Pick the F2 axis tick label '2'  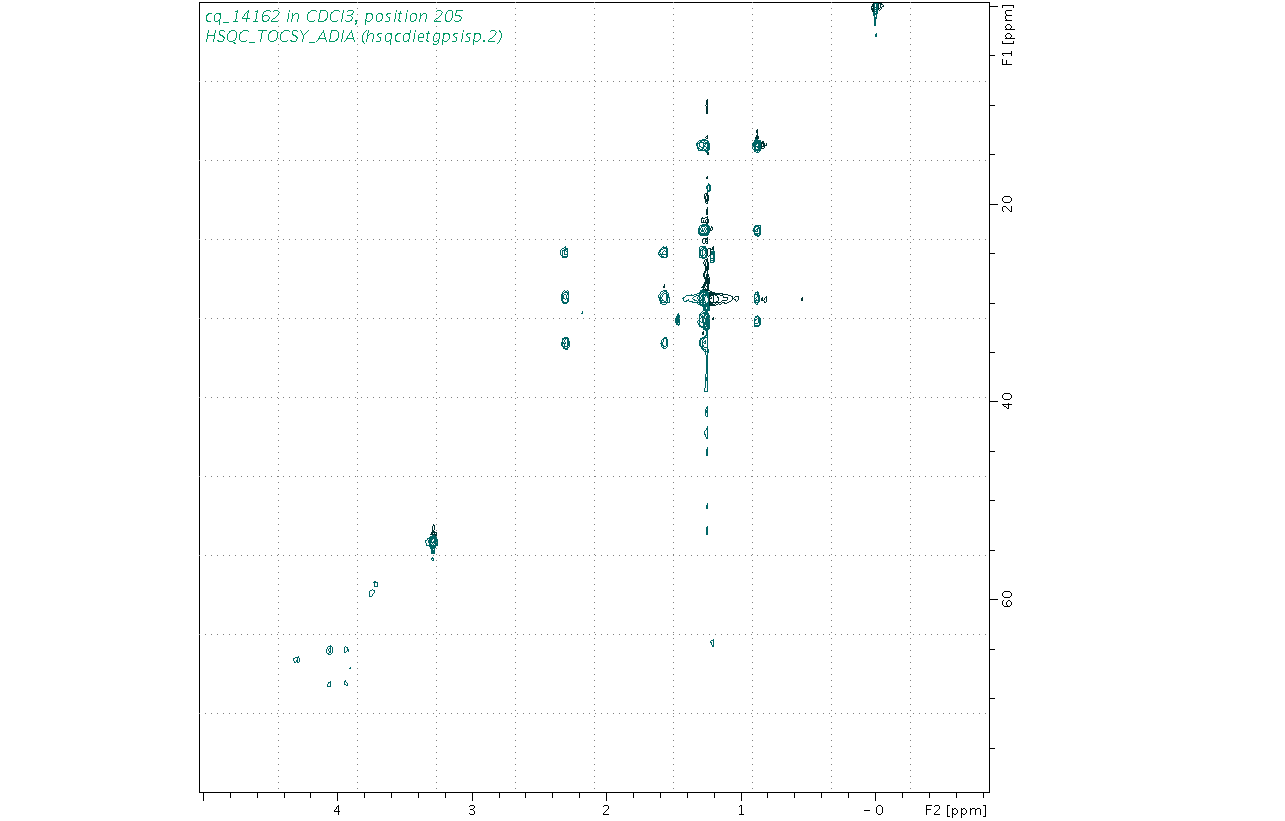[x=607, y=809]
